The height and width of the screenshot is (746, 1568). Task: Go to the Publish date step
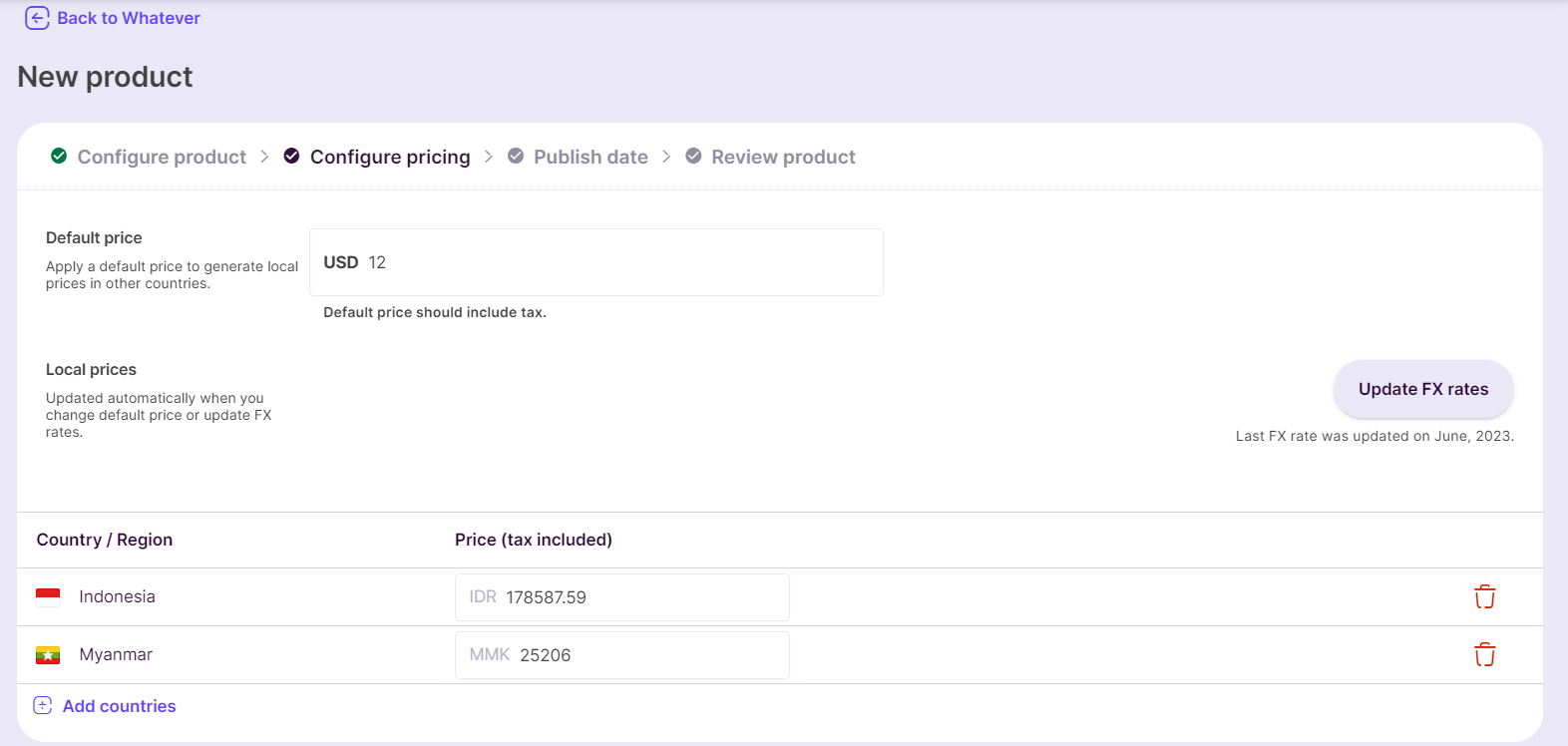590,157
